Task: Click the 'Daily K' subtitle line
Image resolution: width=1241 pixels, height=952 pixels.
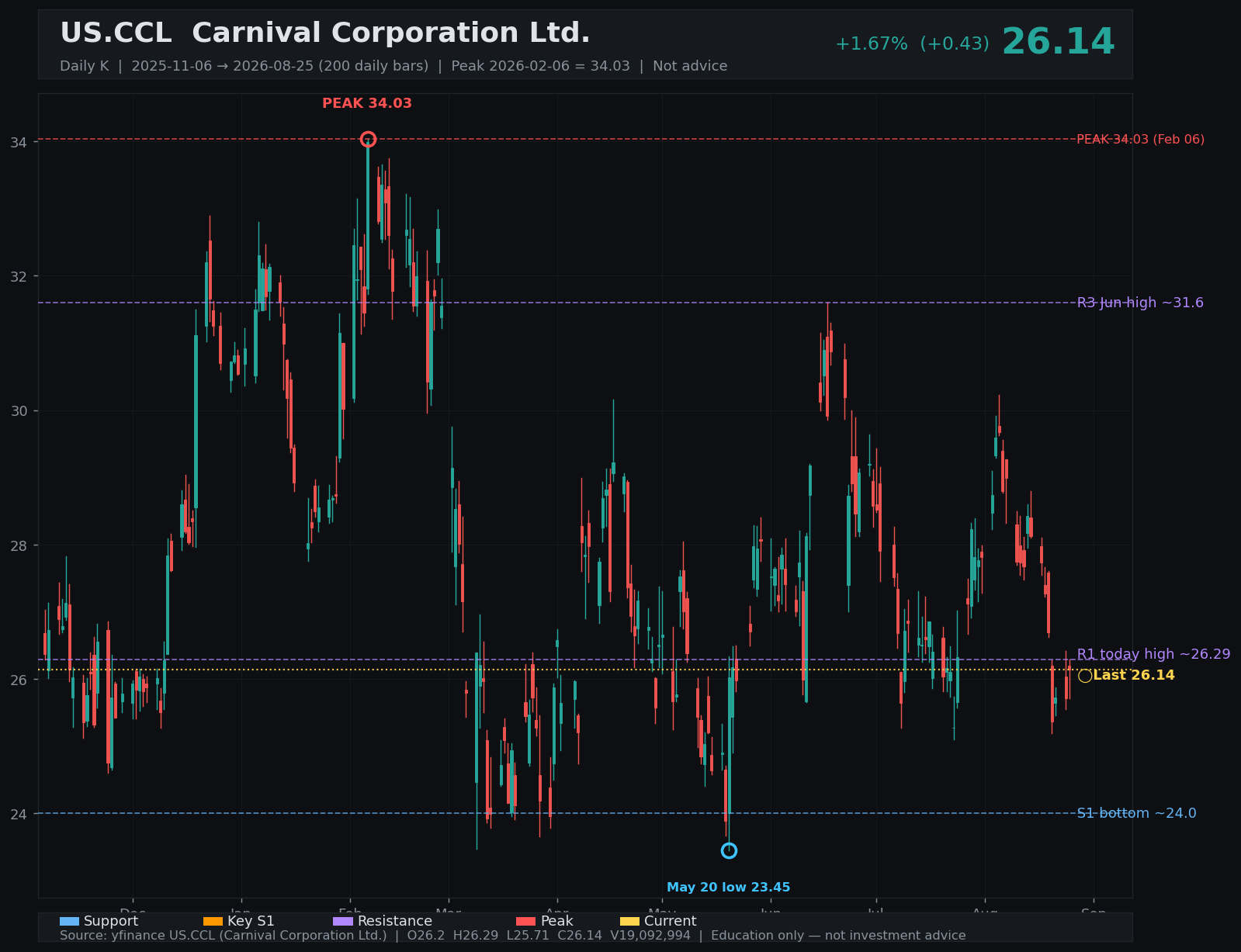Action: pyautogui.click(x=393, y=66)
